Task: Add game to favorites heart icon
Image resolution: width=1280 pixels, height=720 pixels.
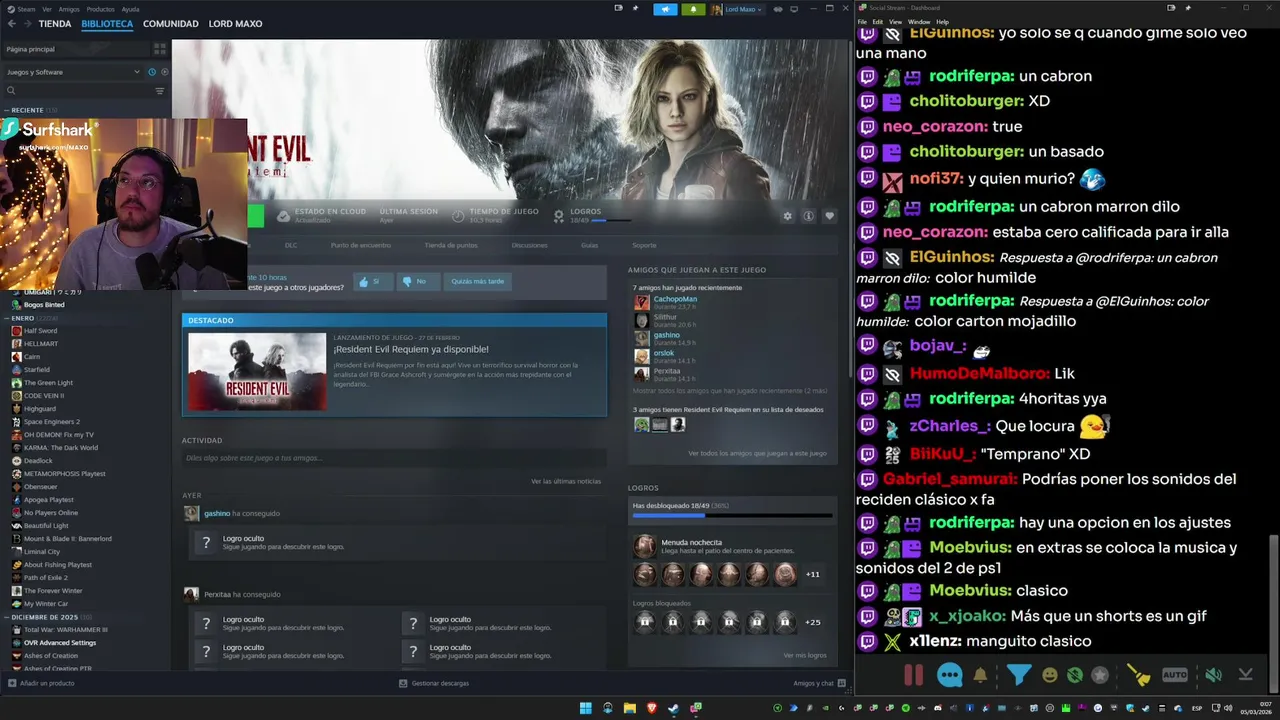Action: tap(829, 216)
